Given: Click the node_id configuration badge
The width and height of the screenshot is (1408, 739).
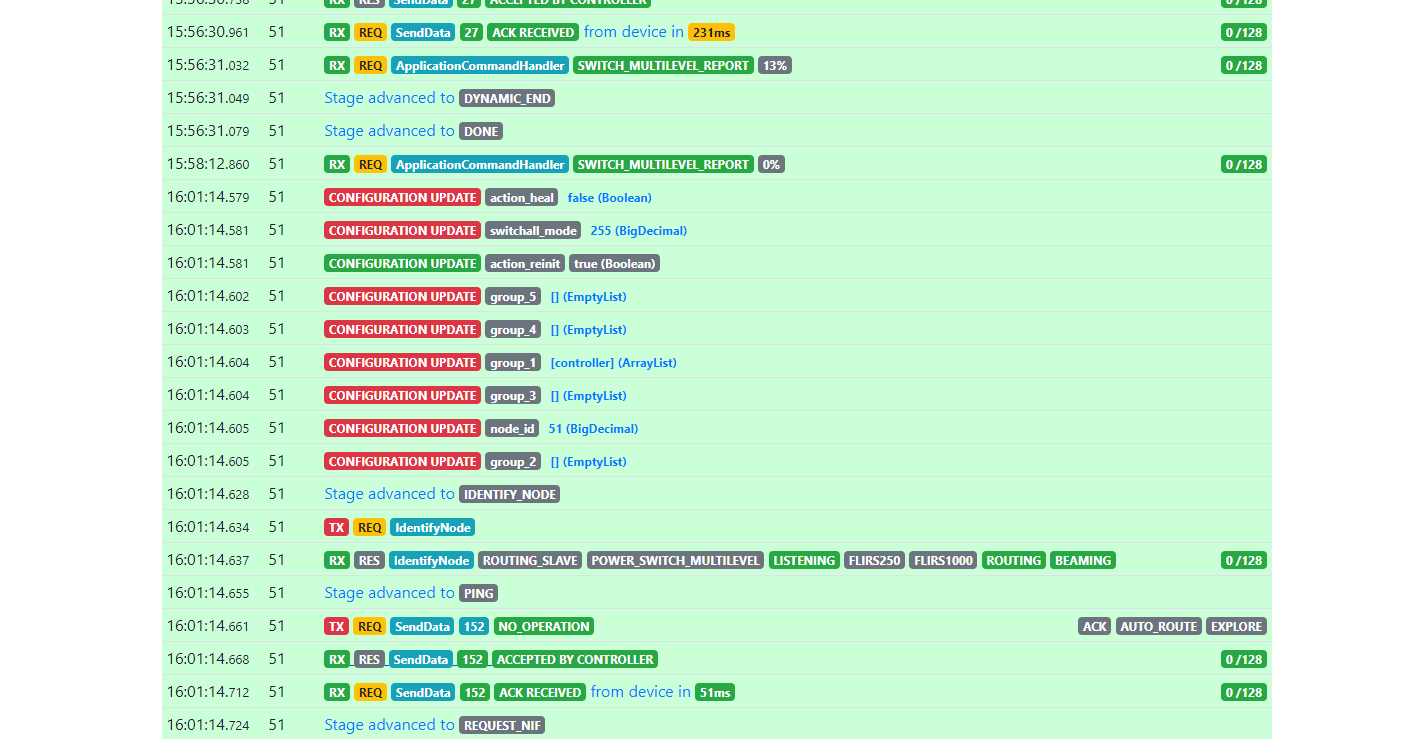Looking at the screenshot, I should [512, 429].
